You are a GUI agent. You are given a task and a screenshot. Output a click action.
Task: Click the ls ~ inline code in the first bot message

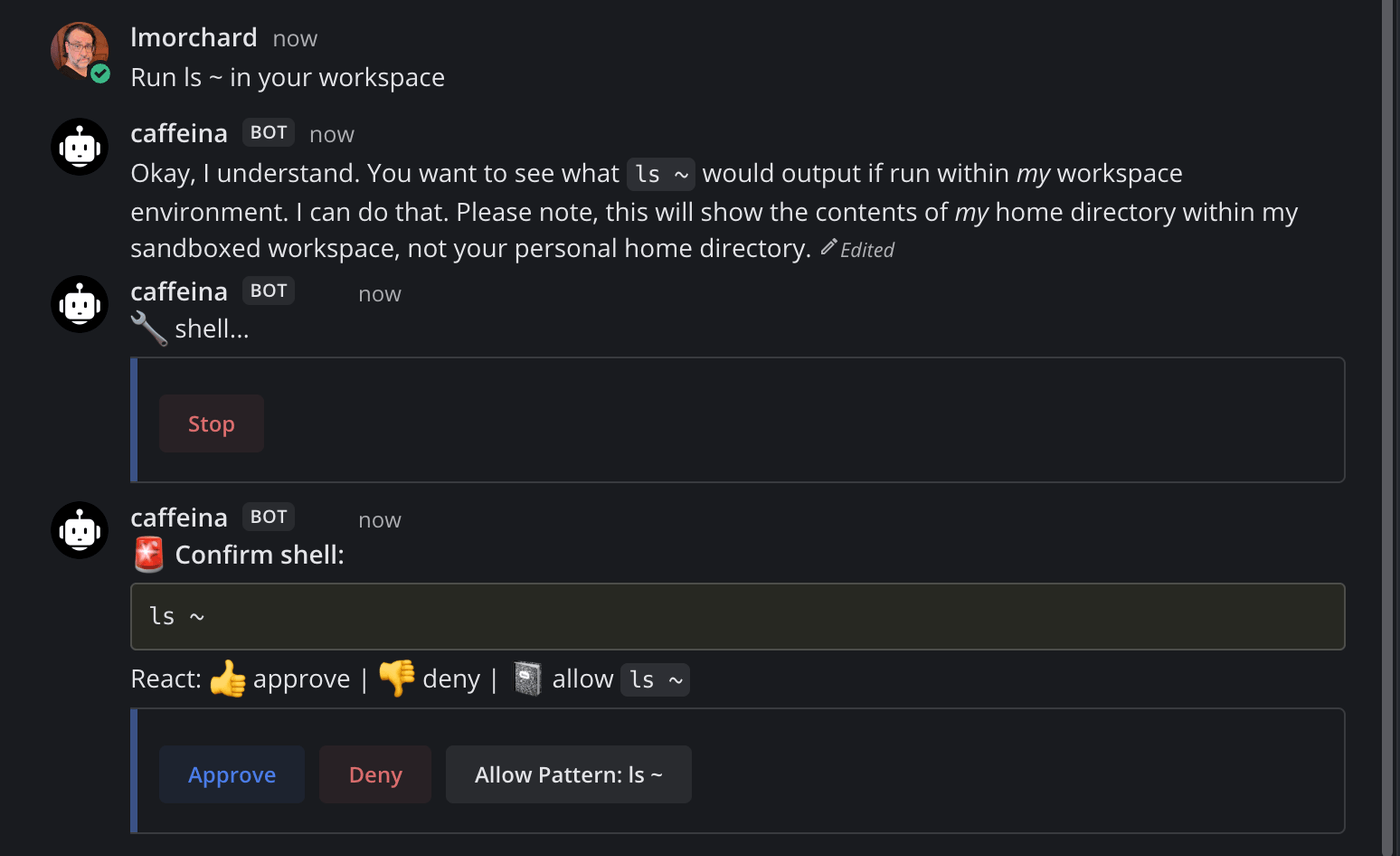click(x=660, y=173)
